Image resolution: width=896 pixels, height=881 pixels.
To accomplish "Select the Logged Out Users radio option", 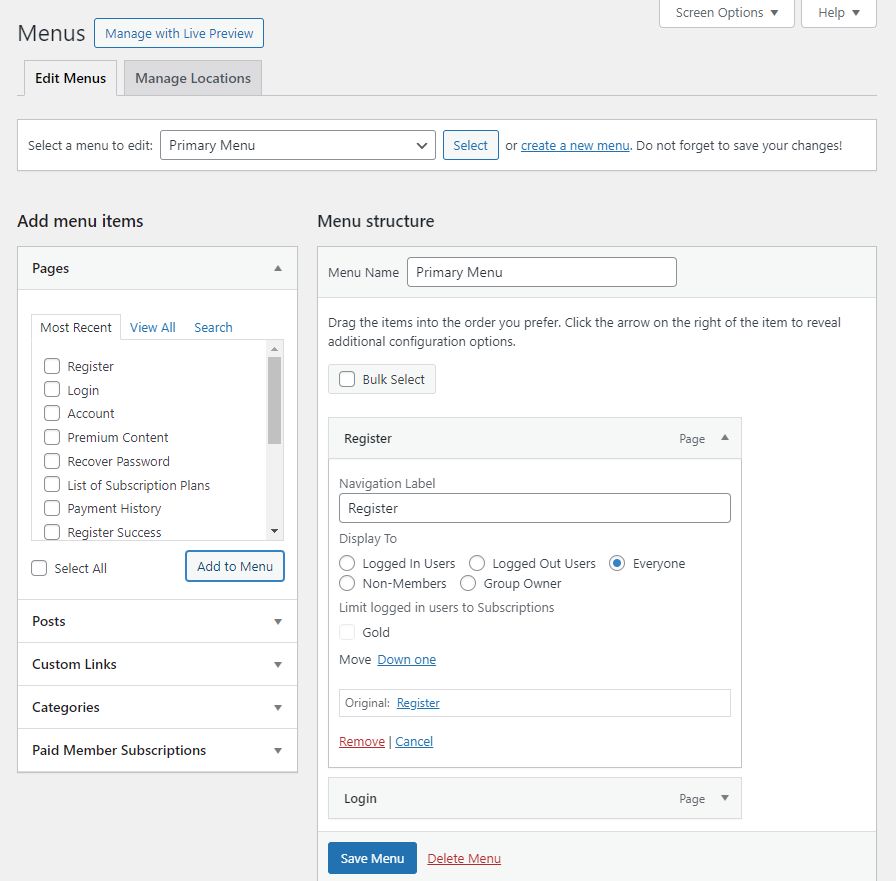I will coord(477,563).
